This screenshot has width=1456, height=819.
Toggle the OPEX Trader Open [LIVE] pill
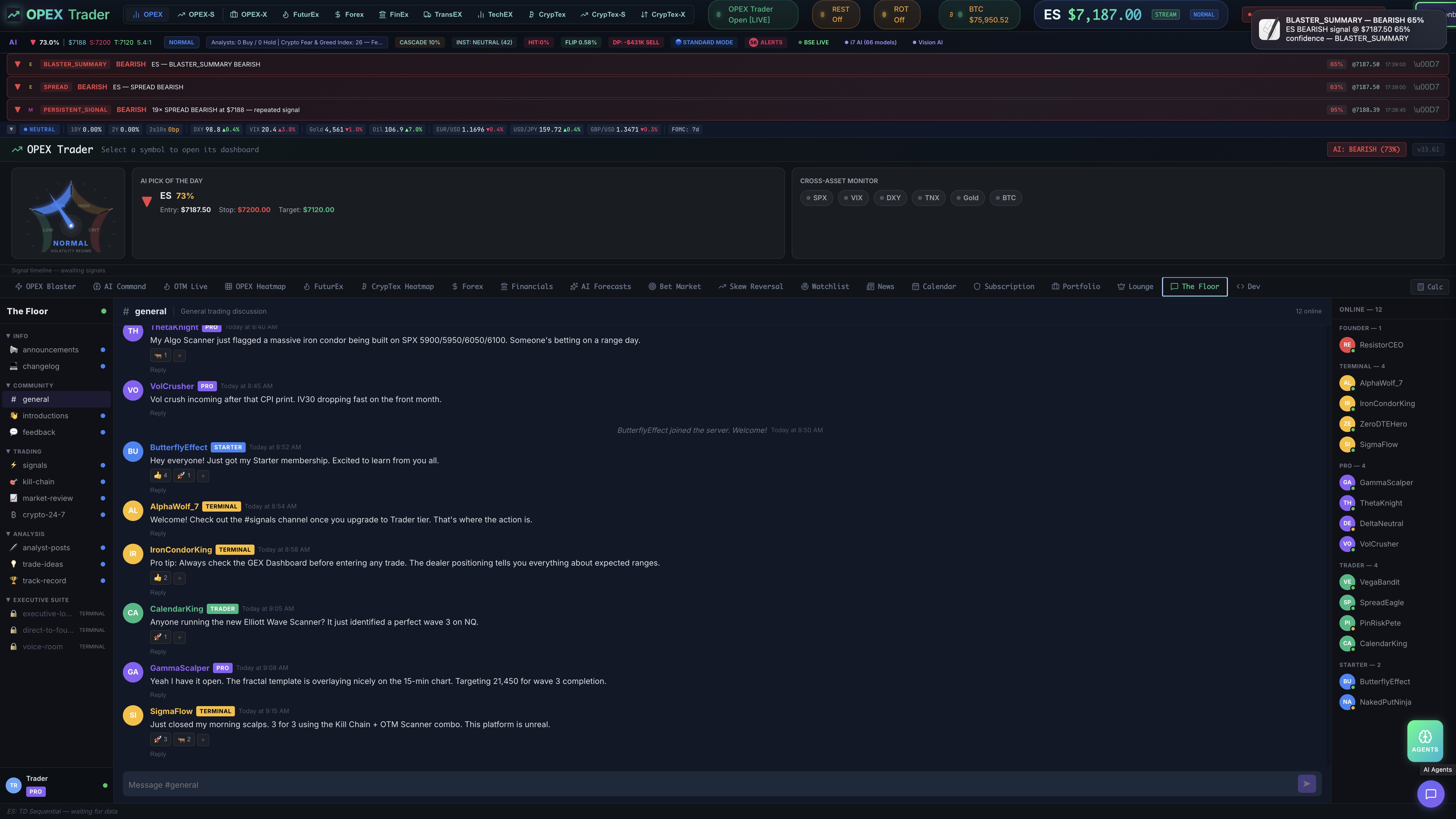coord(753,15)
